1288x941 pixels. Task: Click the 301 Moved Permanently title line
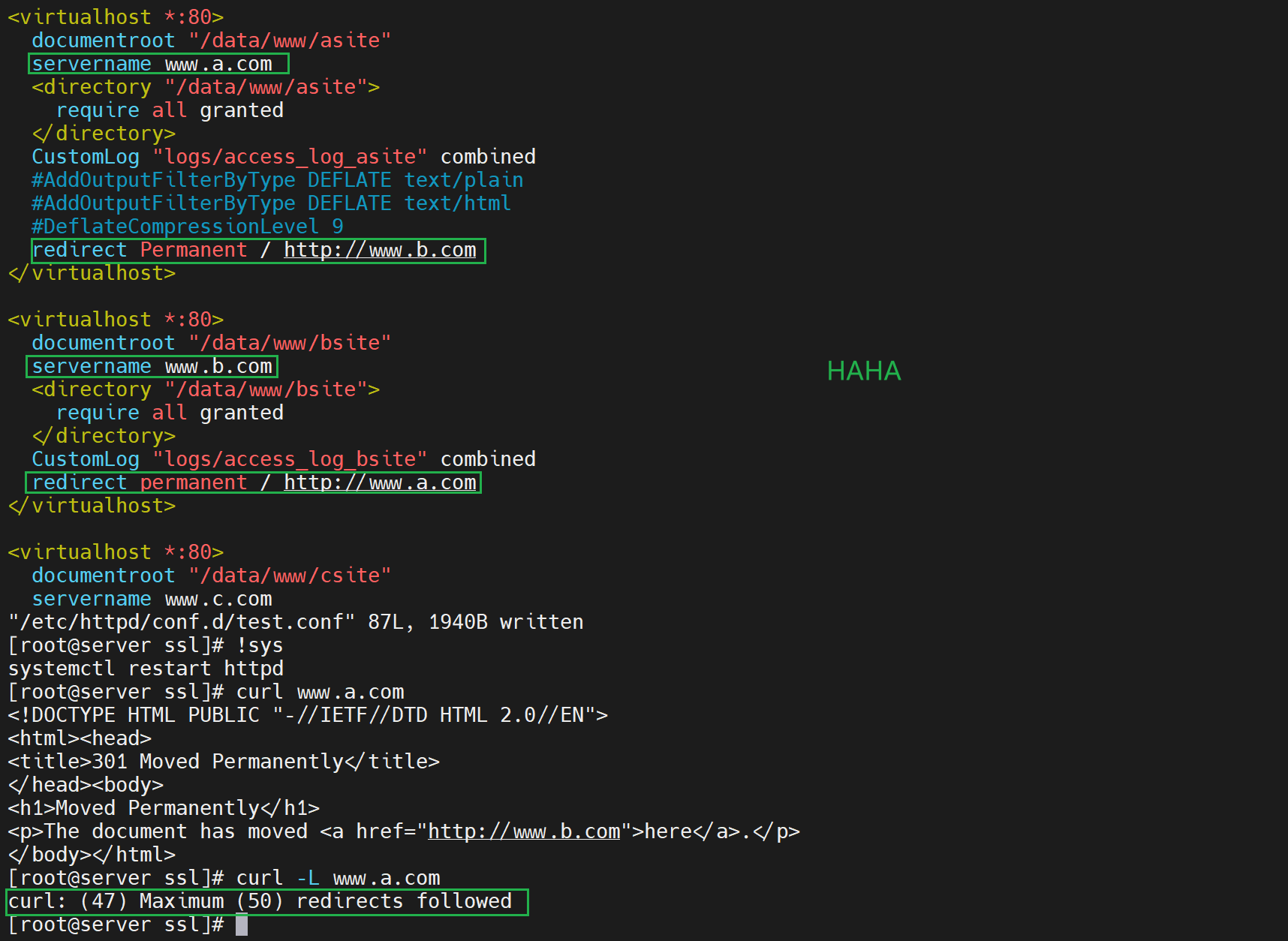224,762
